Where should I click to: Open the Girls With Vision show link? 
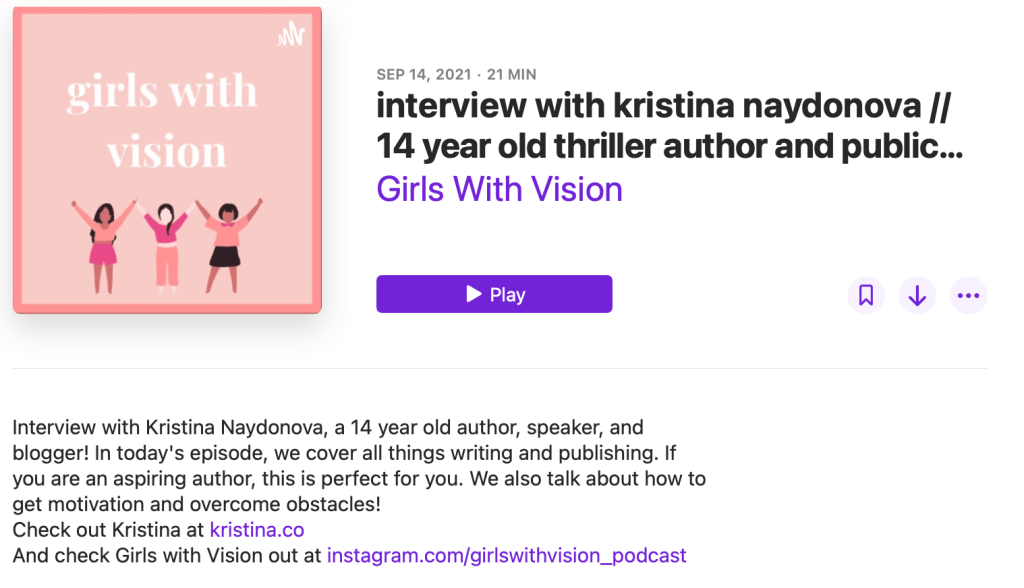499,189
